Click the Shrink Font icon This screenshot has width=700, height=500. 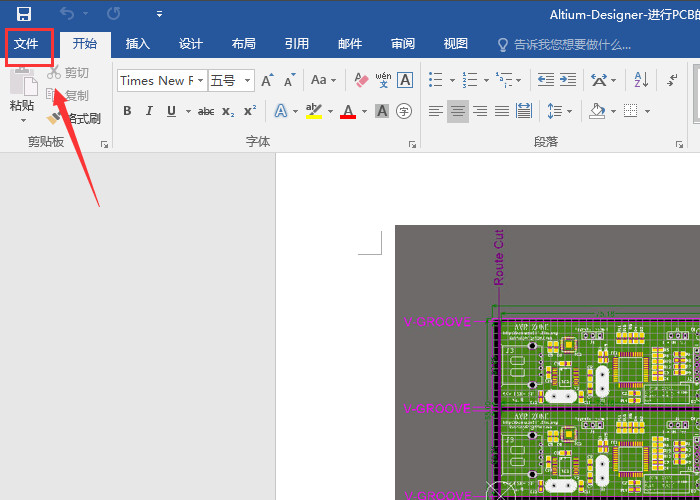(290, 80)
